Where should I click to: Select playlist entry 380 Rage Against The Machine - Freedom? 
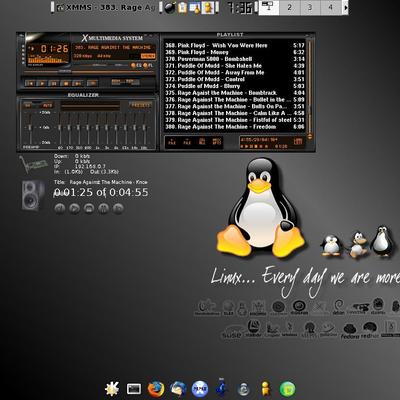tap(235, 127)
